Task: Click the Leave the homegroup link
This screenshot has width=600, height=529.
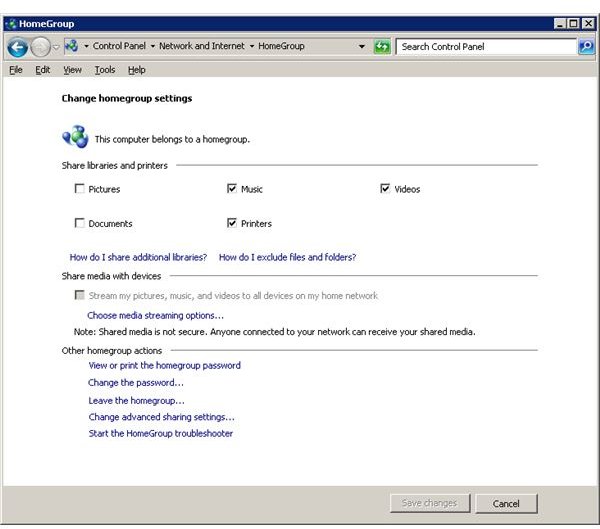Action: 136,400
